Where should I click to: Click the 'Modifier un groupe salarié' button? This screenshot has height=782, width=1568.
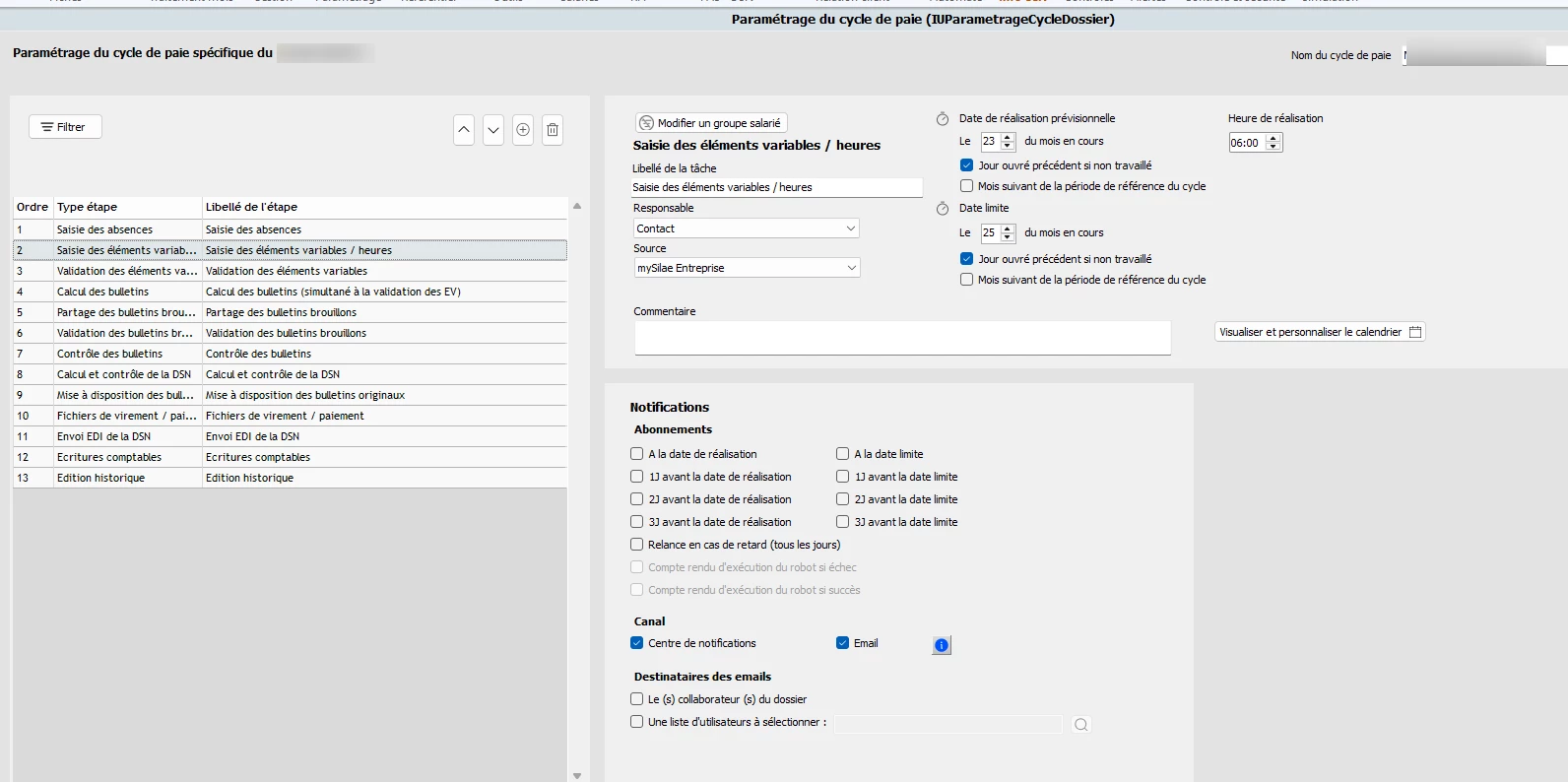710,123
